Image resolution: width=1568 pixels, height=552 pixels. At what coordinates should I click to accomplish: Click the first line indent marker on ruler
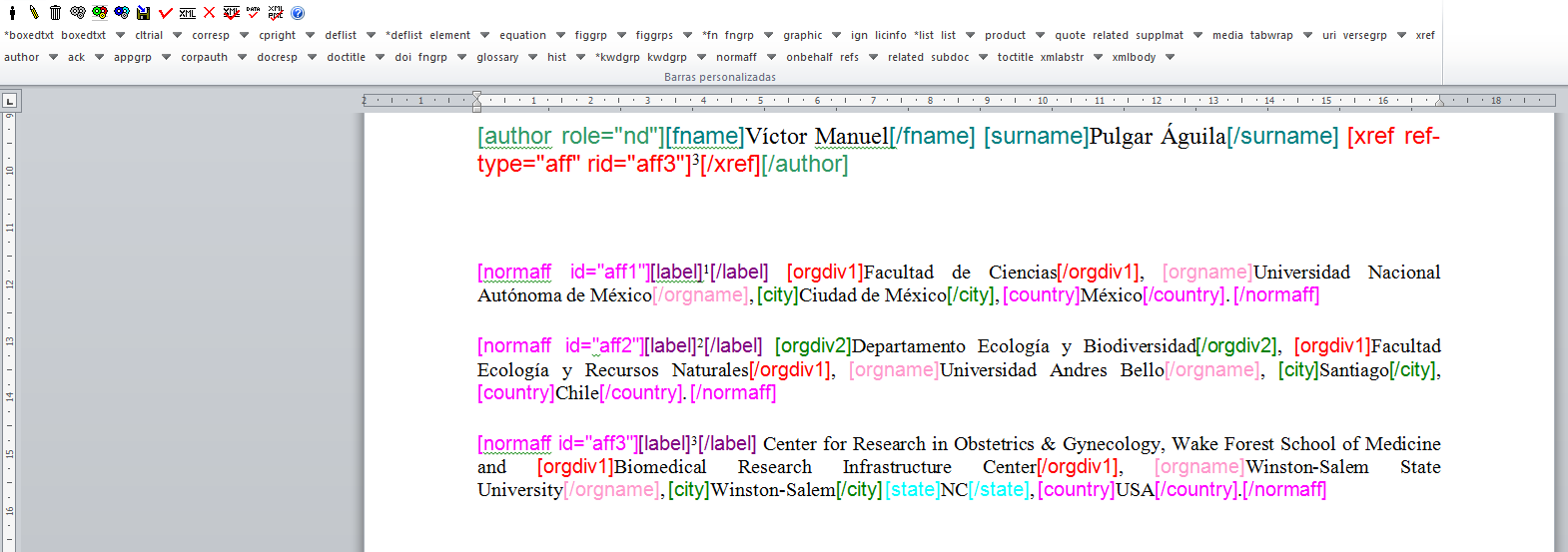(x=476, y=96)
